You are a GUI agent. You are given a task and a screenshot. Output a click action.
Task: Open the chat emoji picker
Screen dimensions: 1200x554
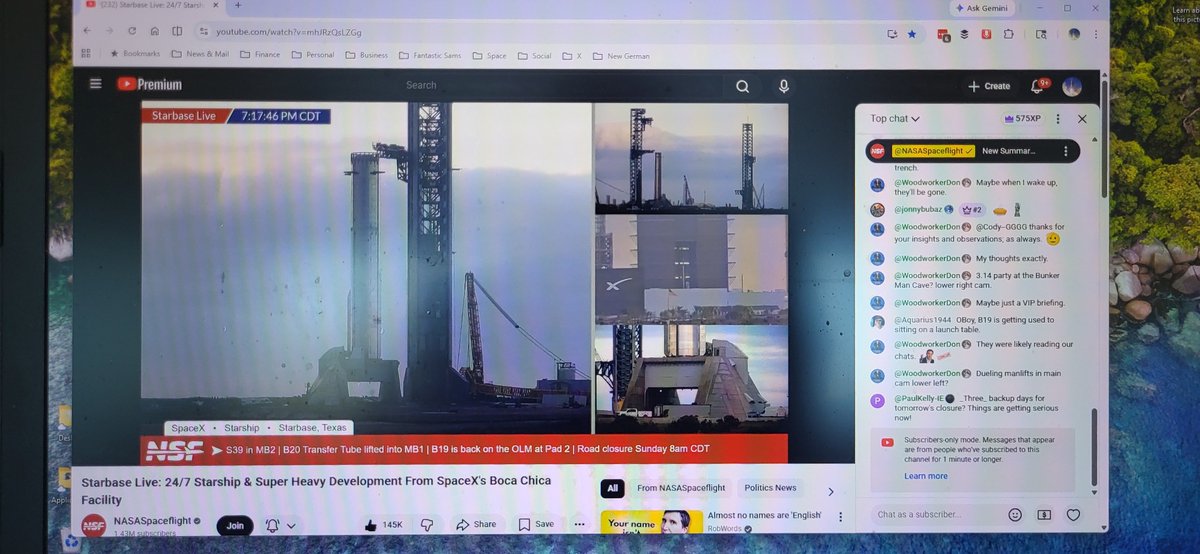[x=1015, y=514]
